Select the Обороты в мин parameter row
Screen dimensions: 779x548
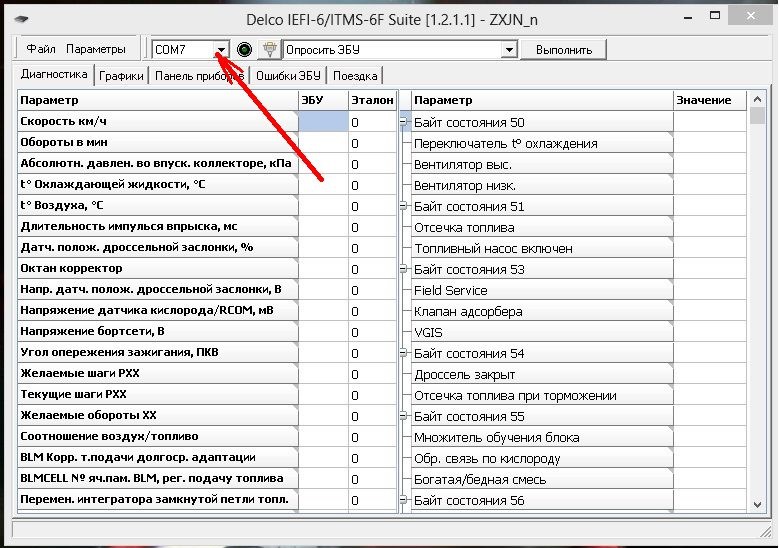point(158,143)
